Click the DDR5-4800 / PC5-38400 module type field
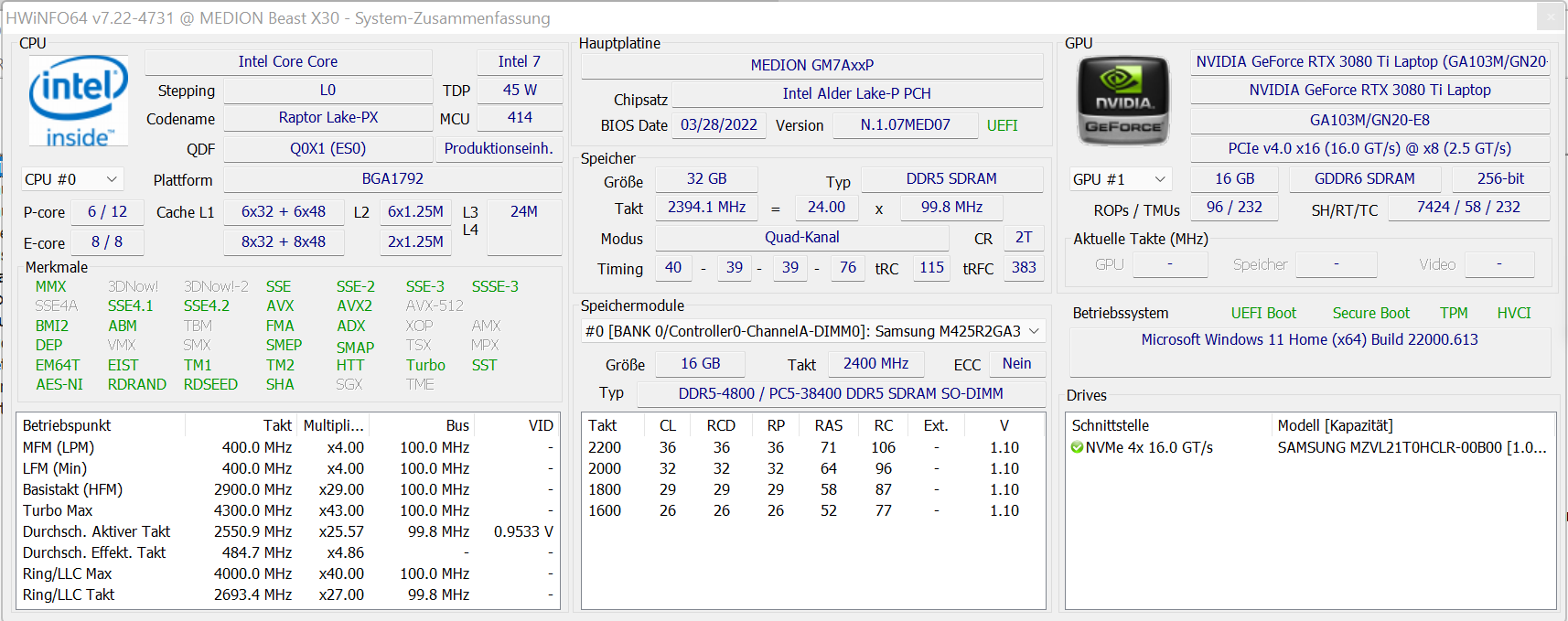This screenshot has height=621, width=1568. (x=841, y=394)
